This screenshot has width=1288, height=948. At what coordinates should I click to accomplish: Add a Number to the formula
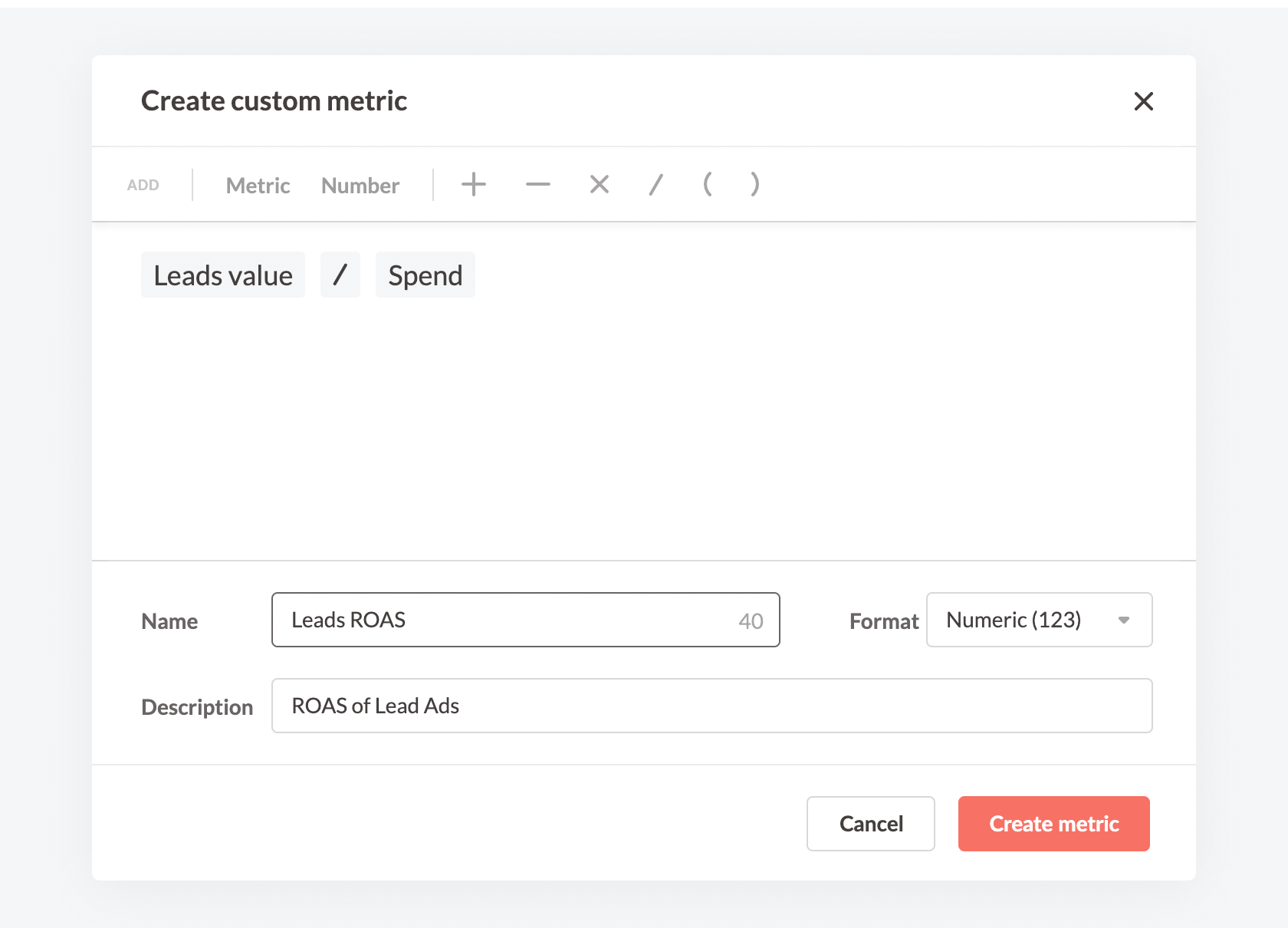click(x=360, y=186)
